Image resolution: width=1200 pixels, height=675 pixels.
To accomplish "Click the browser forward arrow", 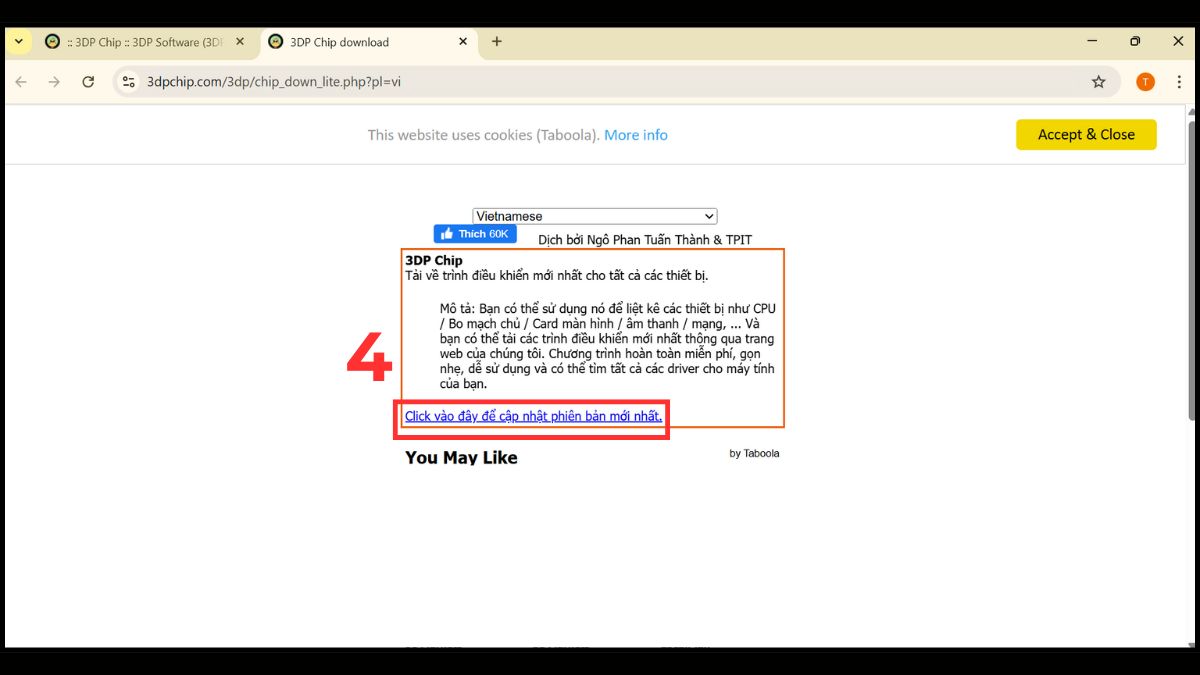I will tap(54, 82).
